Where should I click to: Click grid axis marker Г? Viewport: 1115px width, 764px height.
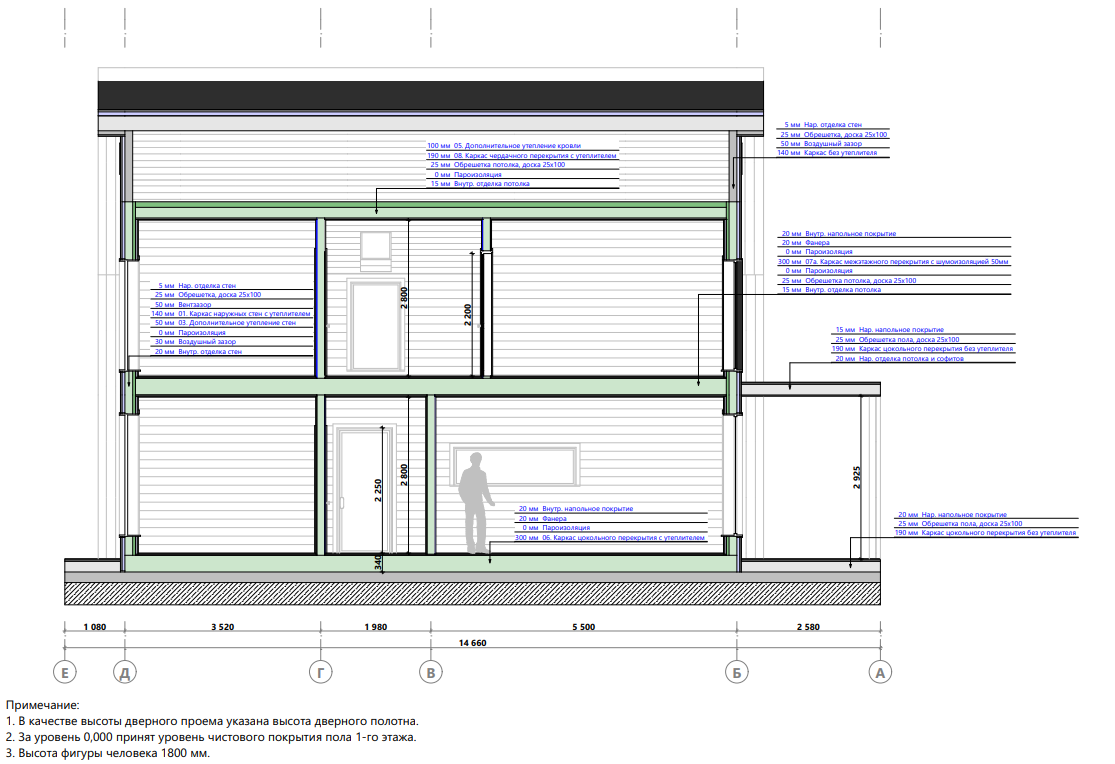[x=320, y=673]
